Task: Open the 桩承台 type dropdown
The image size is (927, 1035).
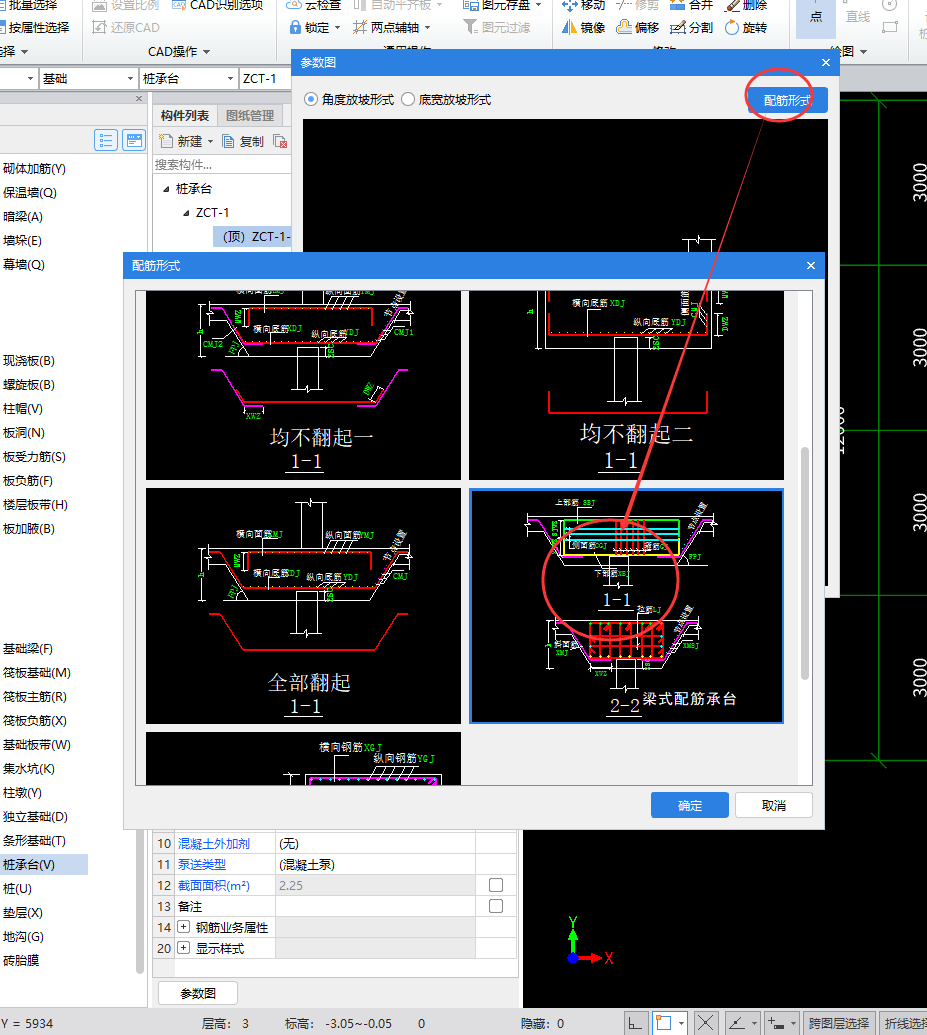Action: click(230, 79)
